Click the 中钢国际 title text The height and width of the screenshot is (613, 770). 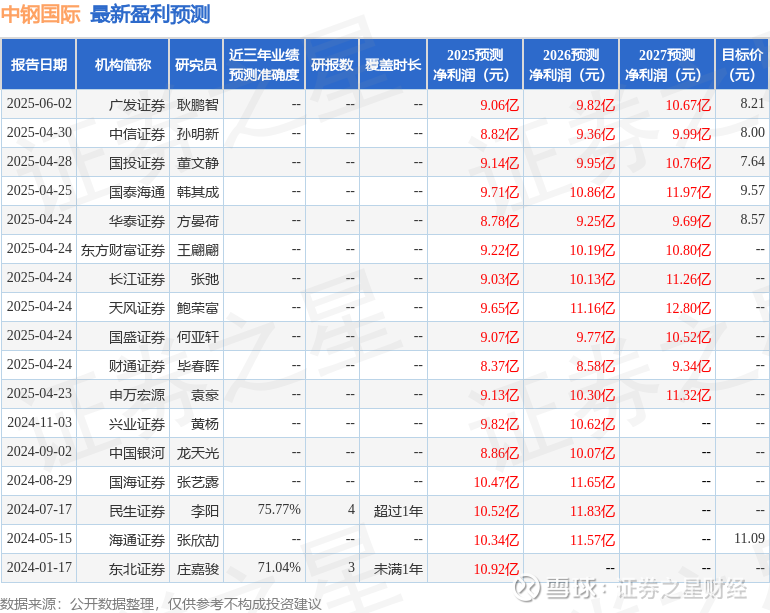(40, 14)
